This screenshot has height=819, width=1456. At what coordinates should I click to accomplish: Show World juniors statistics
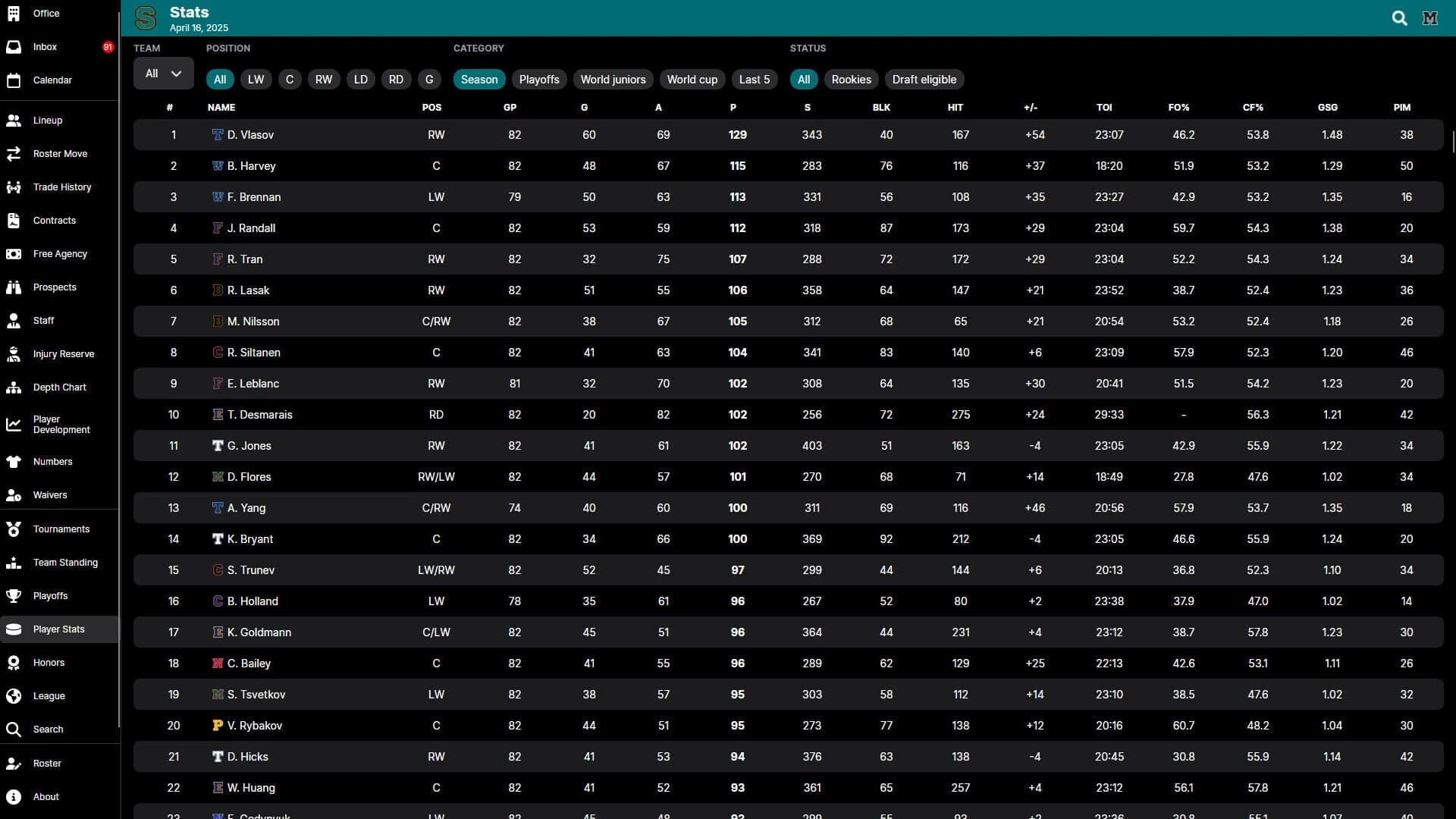pyautogui.click(x=613, y=79)
